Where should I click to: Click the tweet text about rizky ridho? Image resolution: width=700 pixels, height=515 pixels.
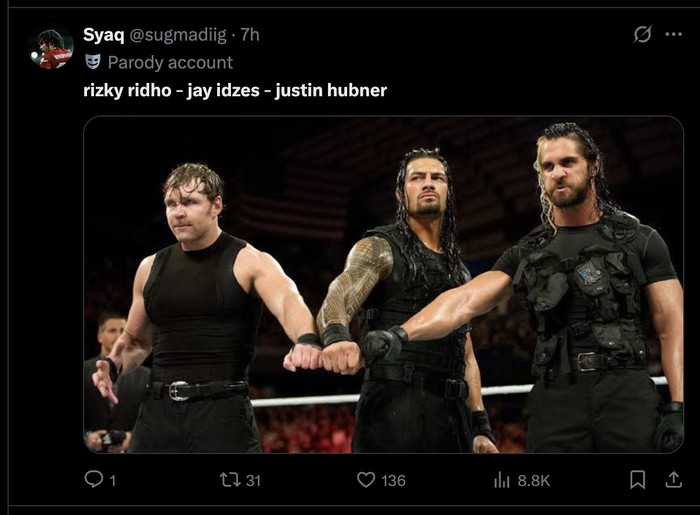pos(234,90)
